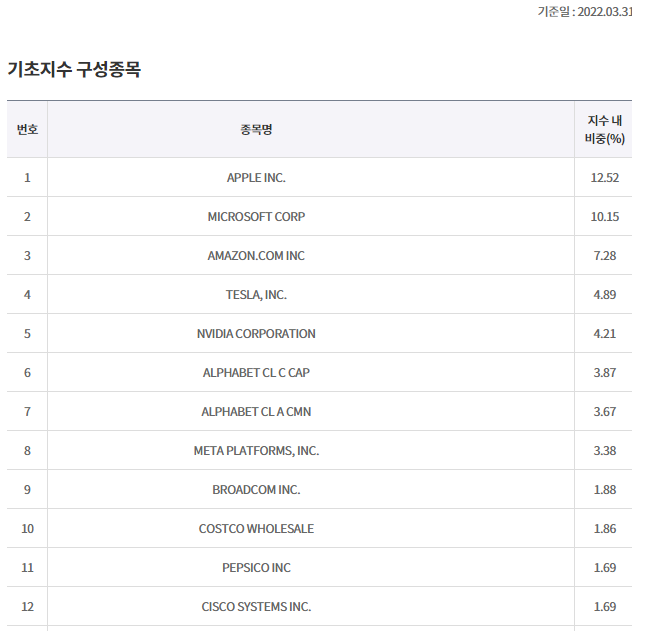Select the AMAZON.COM INC stock name
This screenshot has width=659, height=644.
coord(256,256)
